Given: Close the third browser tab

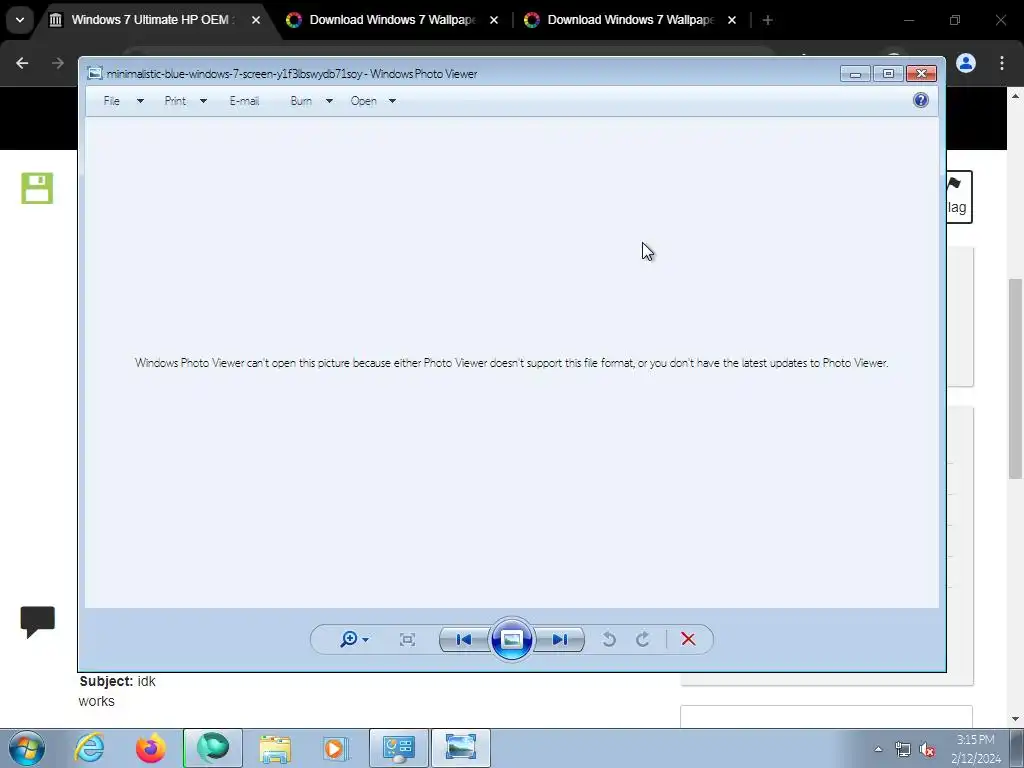Looking at the screenshot, I should [732, 20].
